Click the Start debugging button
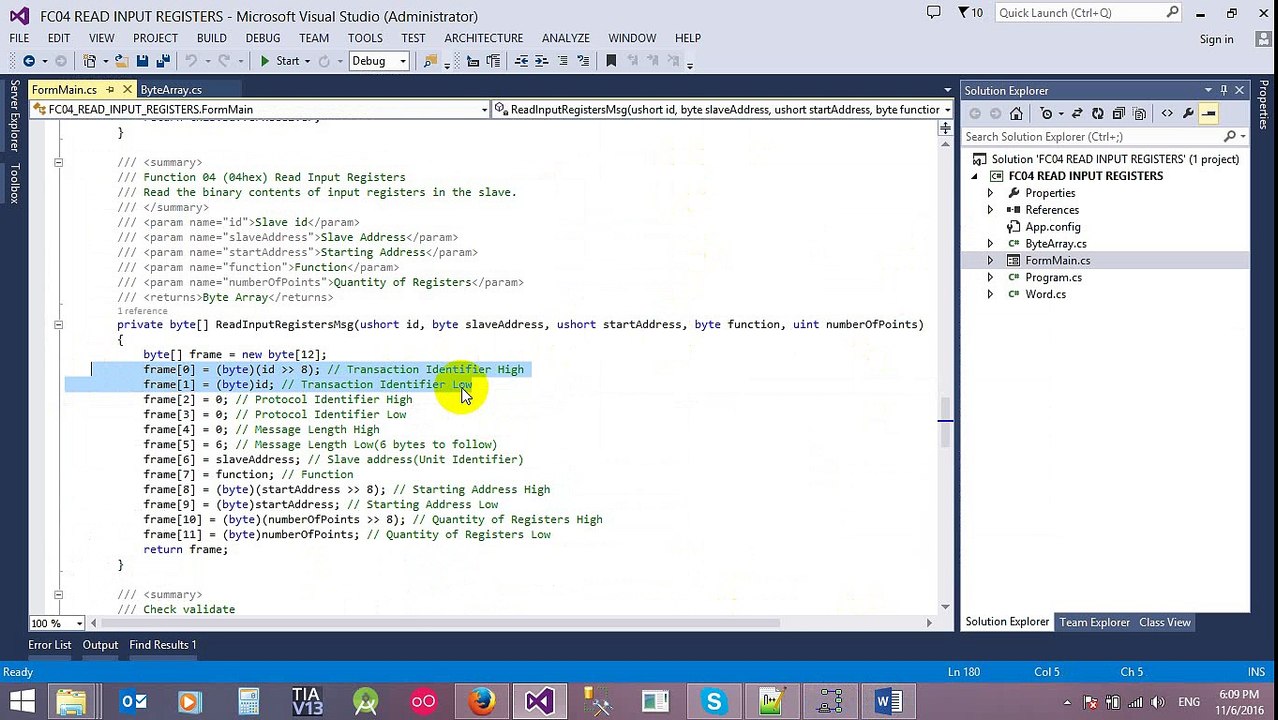This screenshot has width=1278, height=720. point(279,61)
